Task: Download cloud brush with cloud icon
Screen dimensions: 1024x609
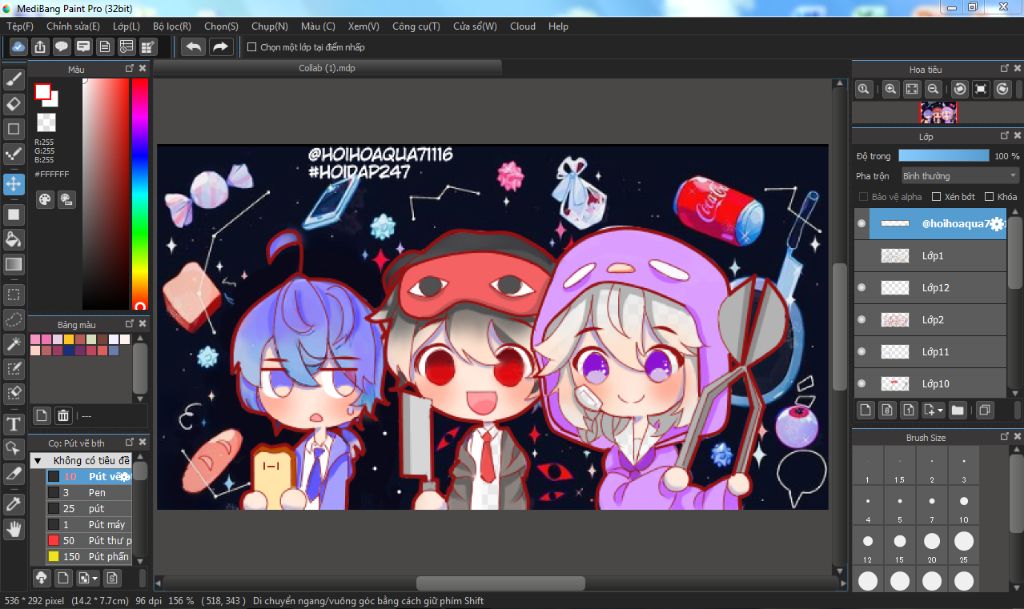Action: [x=41, y=578]
